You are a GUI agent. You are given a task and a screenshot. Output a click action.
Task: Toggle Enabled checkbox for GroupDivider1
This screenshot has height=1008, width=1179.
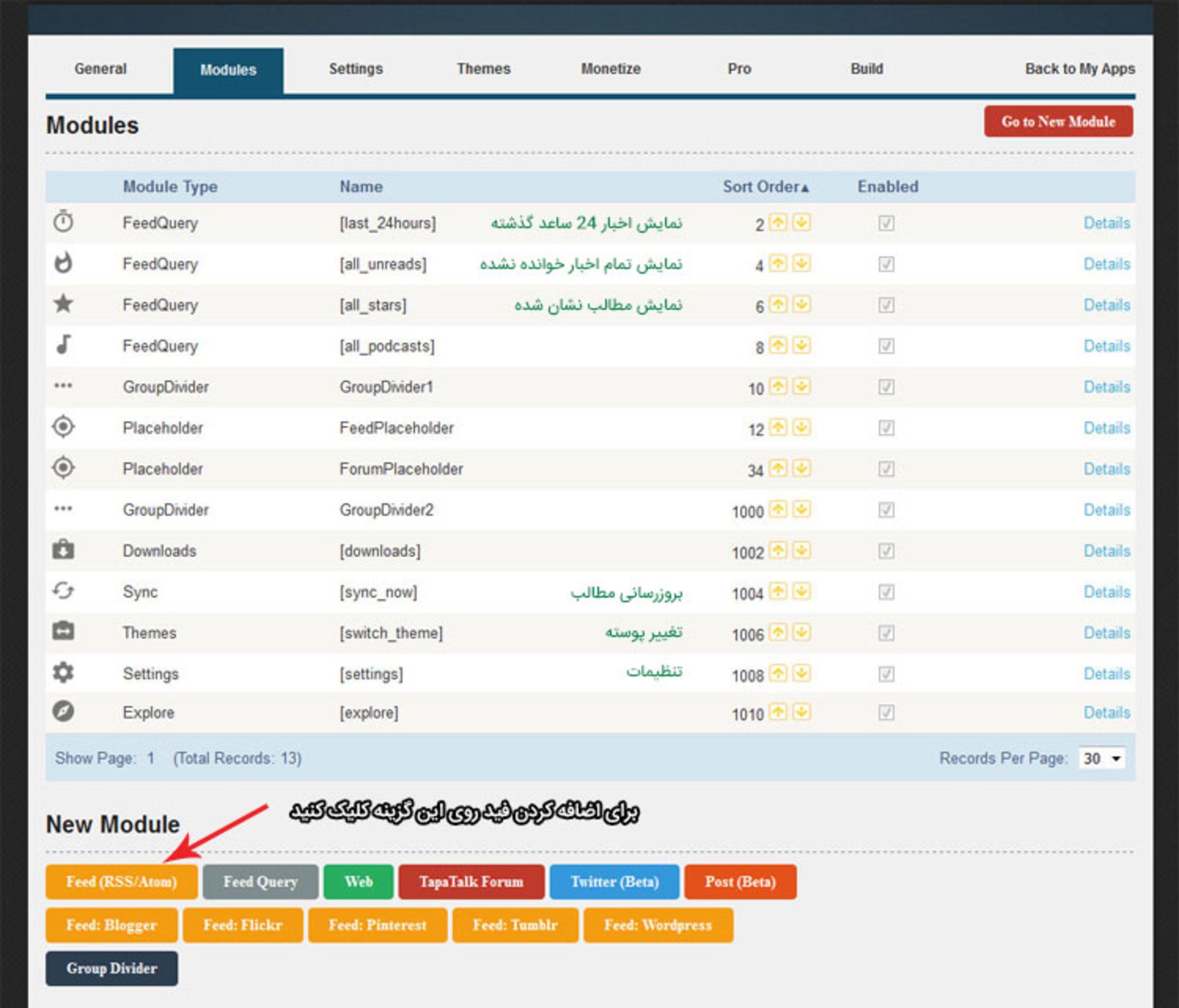click(886, 387)
